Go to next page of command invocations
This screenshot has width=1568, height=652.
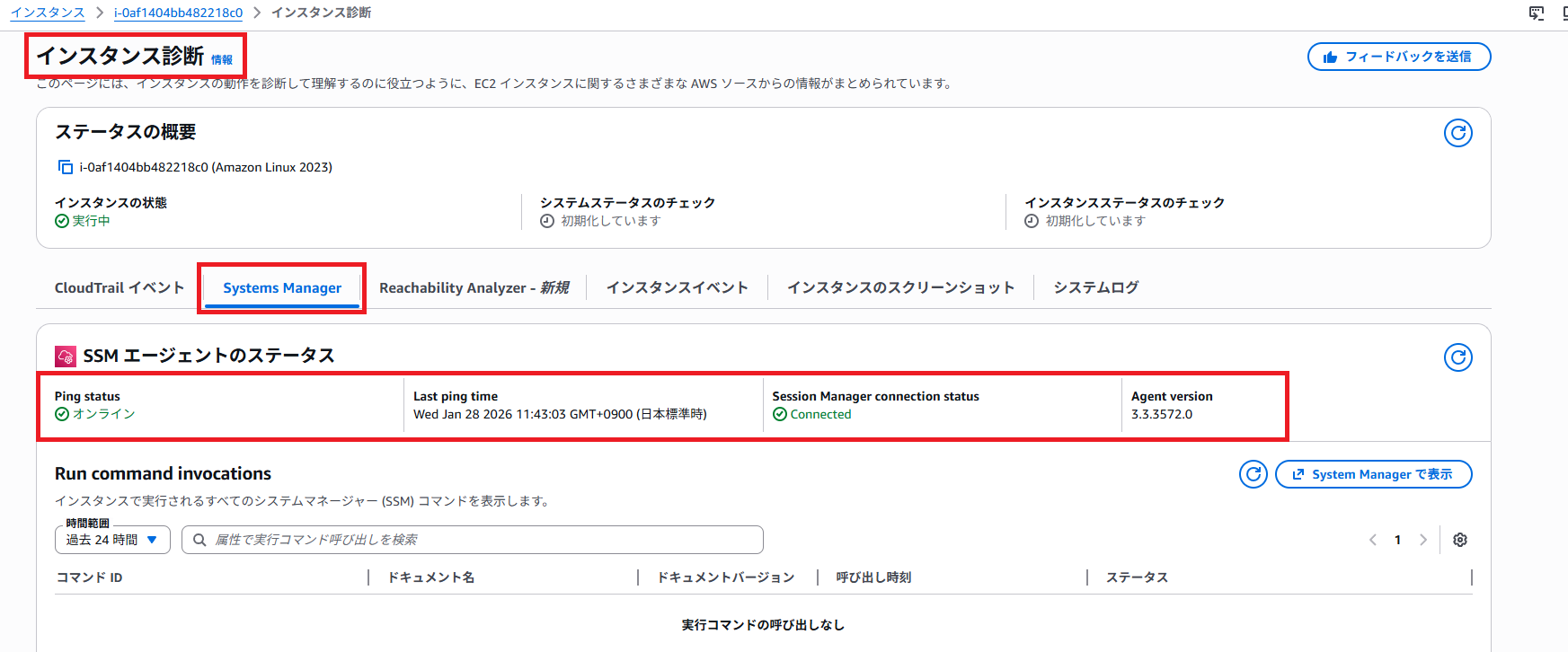point(1422,540)
